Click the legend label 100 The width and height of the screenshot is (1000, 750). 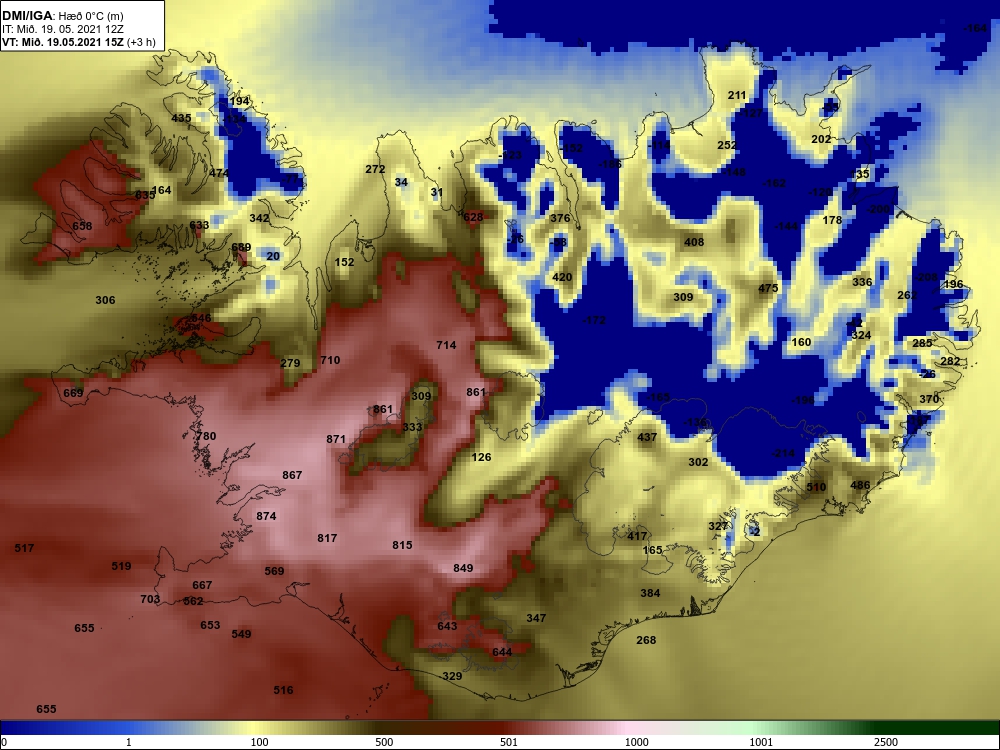point(260,742)
